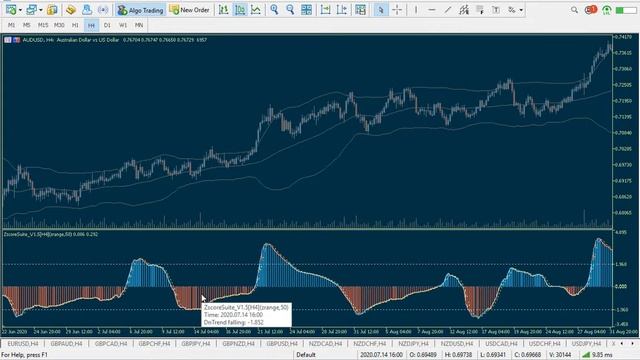Zoom in on the chart
Screen dimensions: 640x360
point(274,10)
